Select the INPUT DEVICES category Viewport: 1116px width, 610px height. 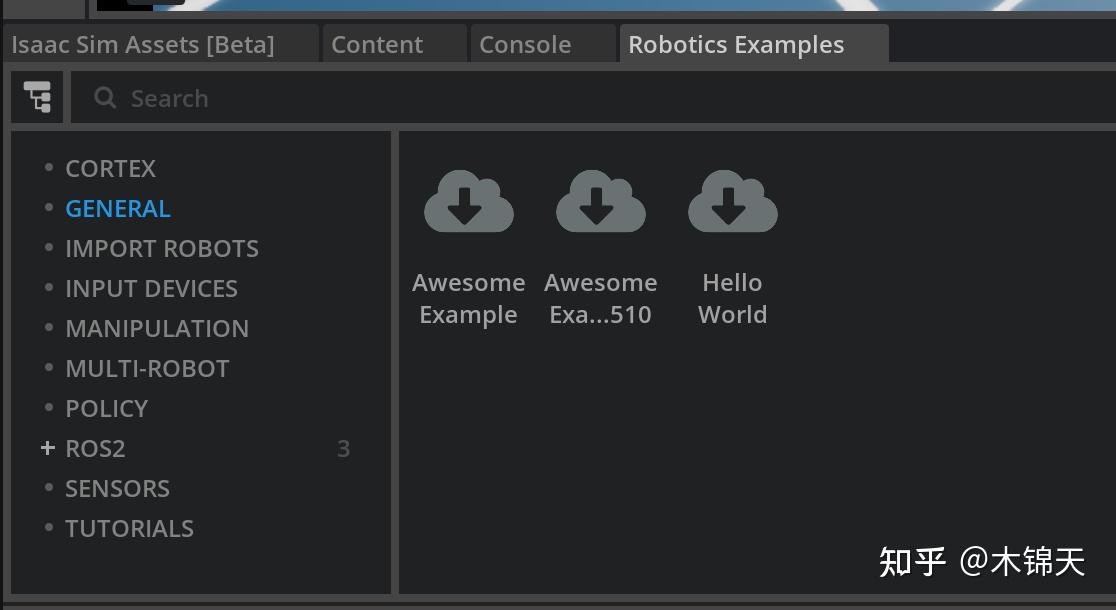(x=151, y=288)
